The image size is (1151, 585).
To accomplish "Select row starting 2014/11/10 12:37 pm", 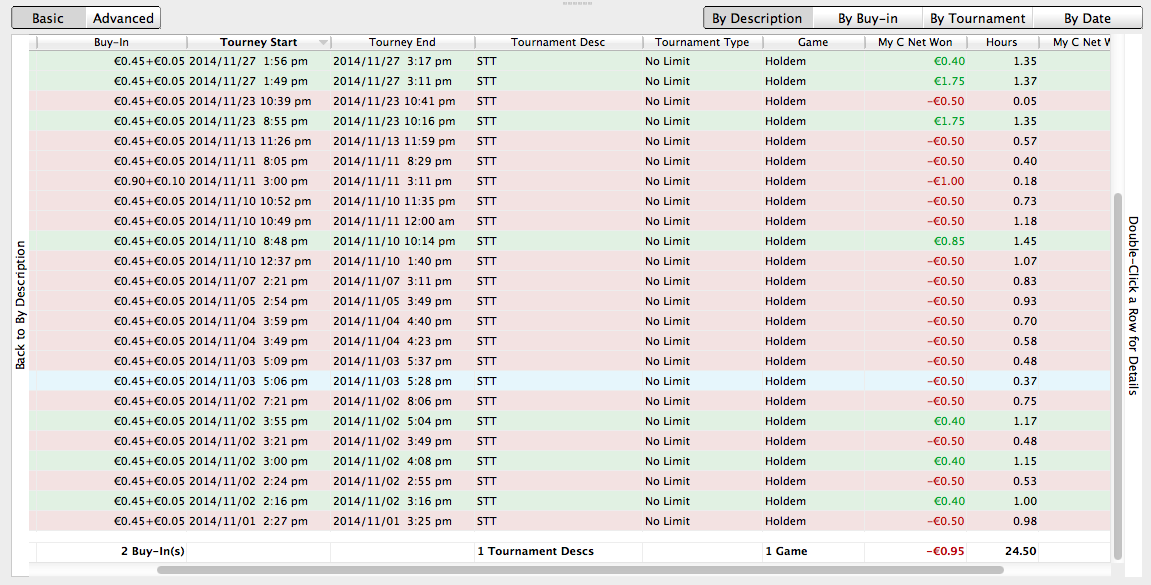I will [x=570, y=261].
